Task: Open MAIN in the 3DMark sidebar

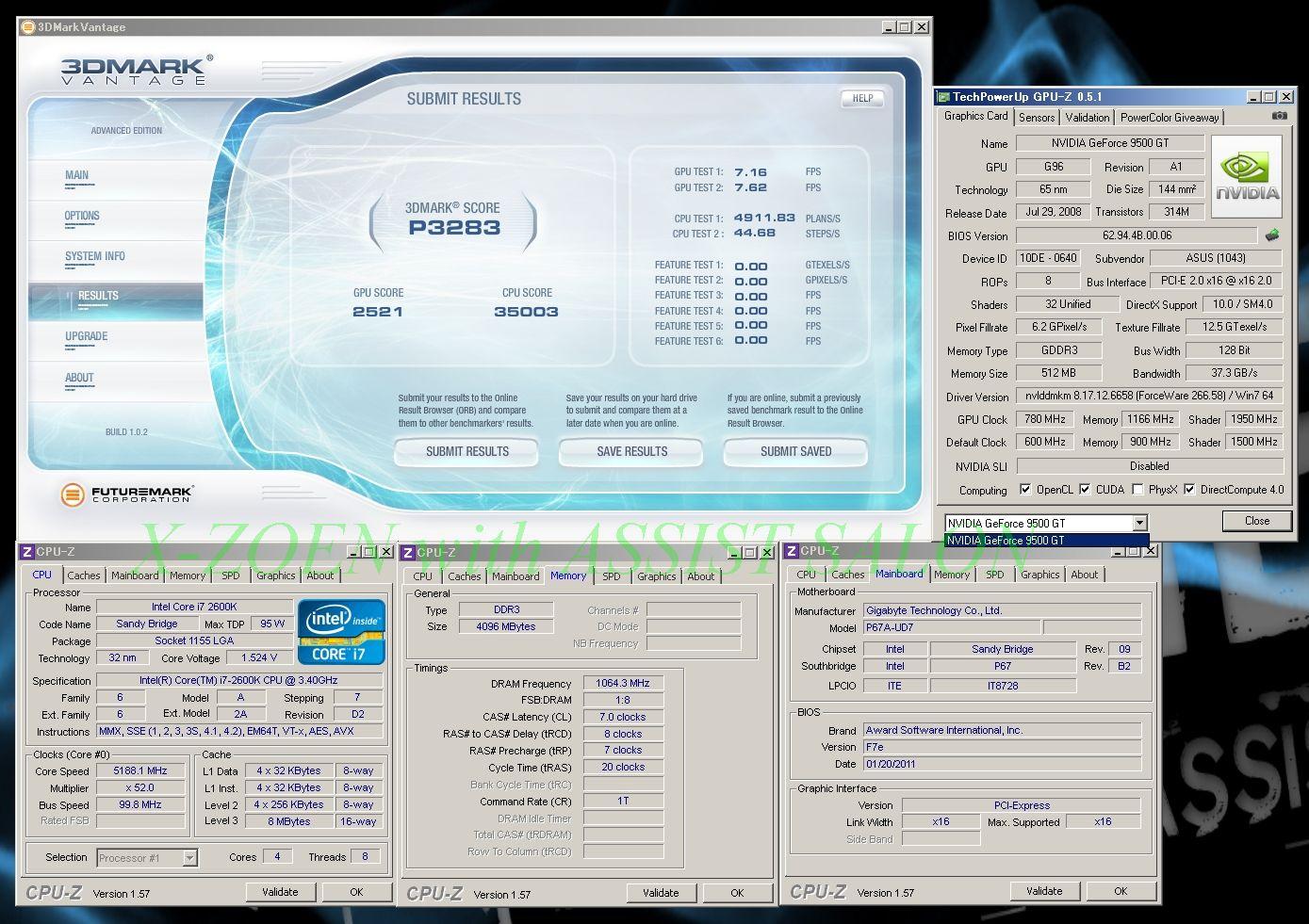Action: tap(77, 175)
